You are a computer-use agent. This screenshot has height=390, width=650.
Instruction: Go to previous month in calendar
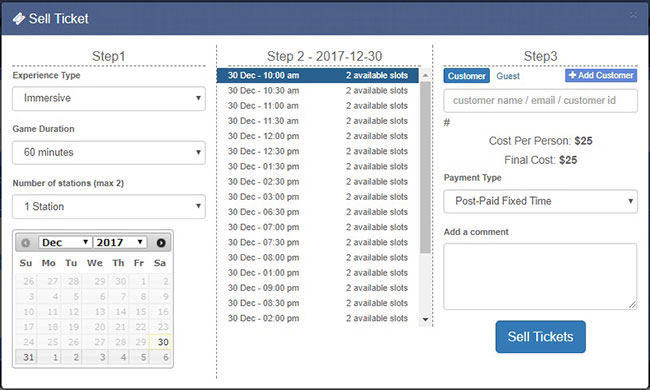(26, 243)
